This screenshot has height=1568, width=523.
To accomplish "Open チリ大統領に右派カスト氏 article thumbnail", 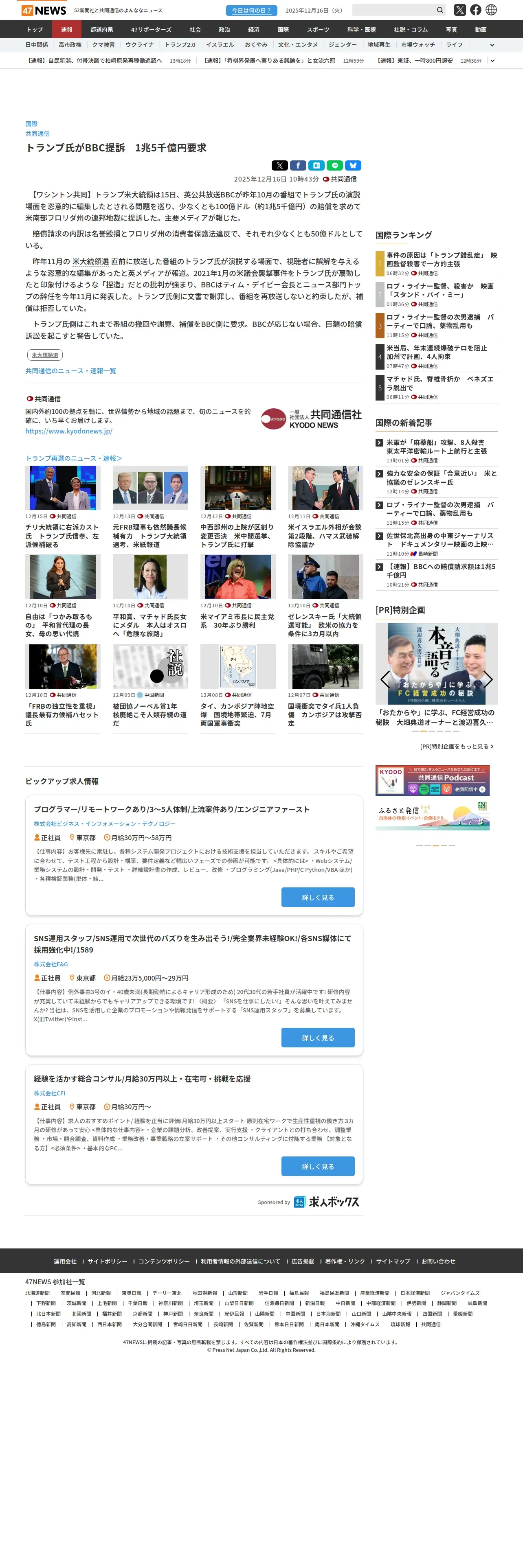I will [63, 488].
